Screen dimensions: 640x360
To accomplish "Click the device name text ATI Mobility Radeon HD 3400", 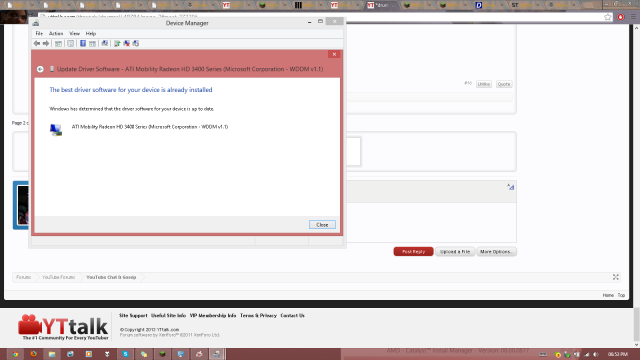I will [150, 127].
